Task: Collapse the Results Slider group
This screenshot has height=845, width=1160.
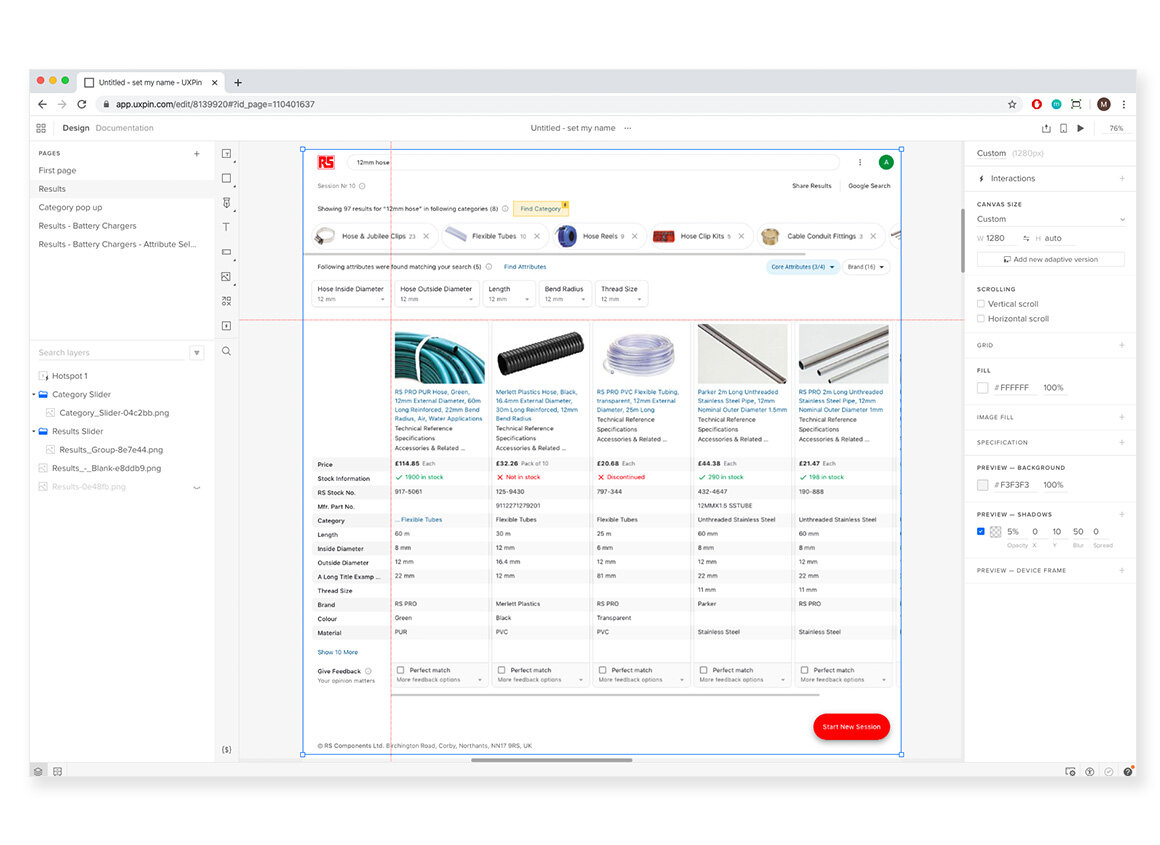Action: pos(34,431)
